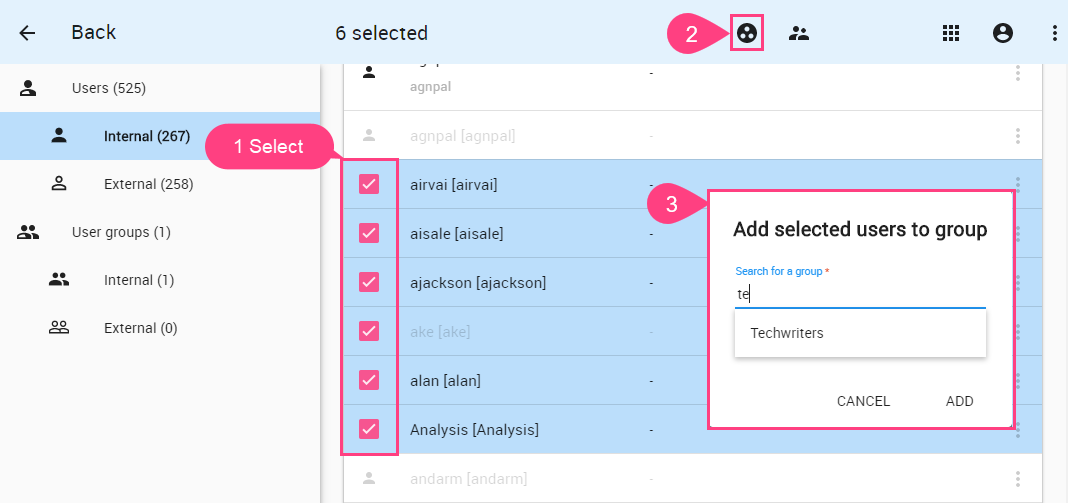Uncheck the ajackson user checkbox

click(369, 282)
